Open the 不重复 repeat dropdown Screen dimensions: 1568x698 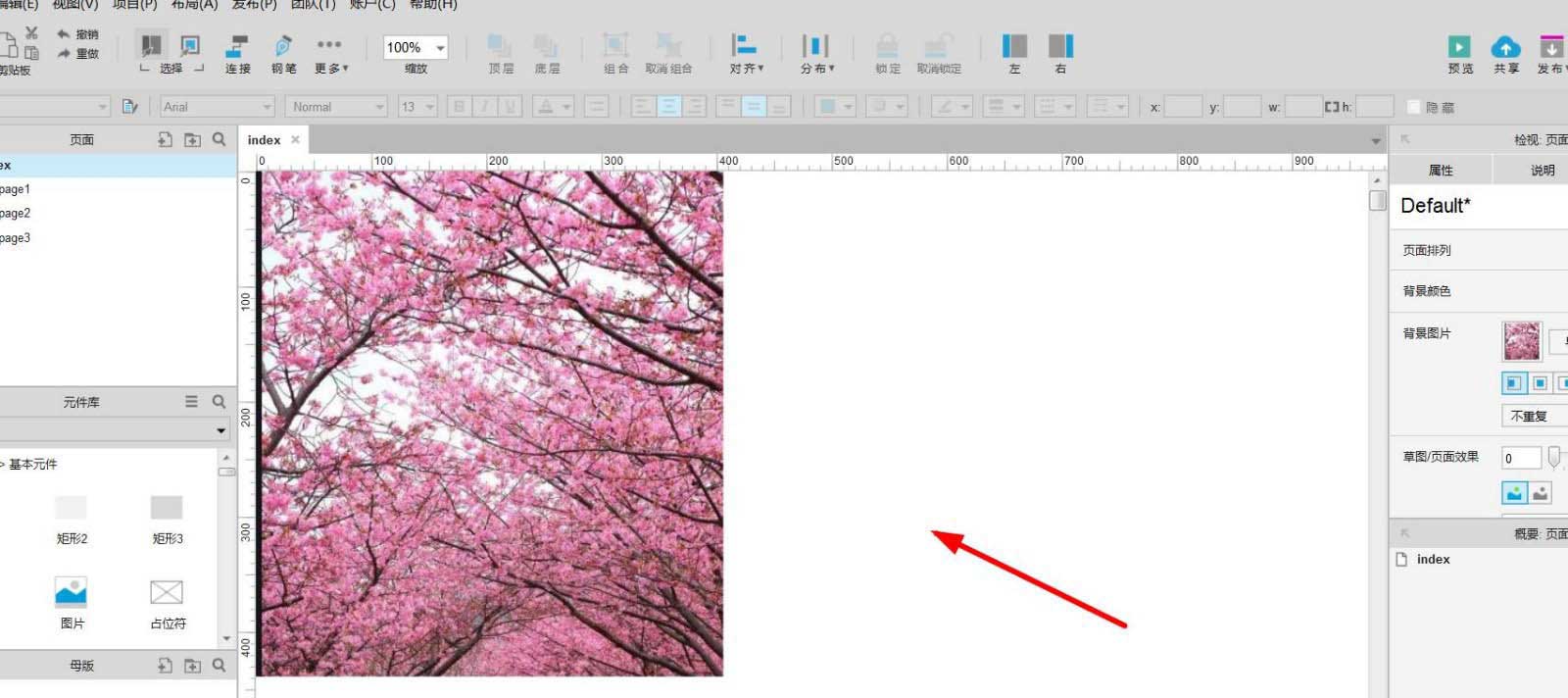click(1534, 417)
